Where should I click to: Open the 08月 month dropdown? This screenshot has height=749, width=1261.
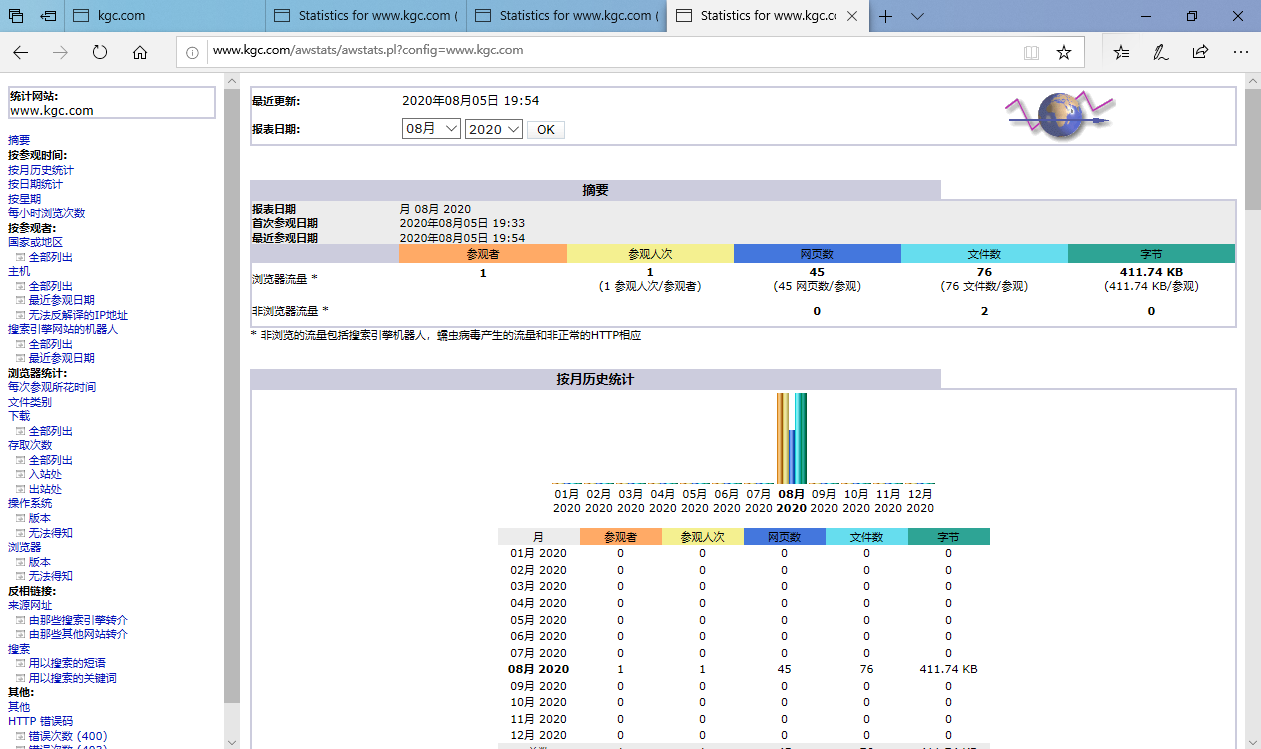click(431, 129)
